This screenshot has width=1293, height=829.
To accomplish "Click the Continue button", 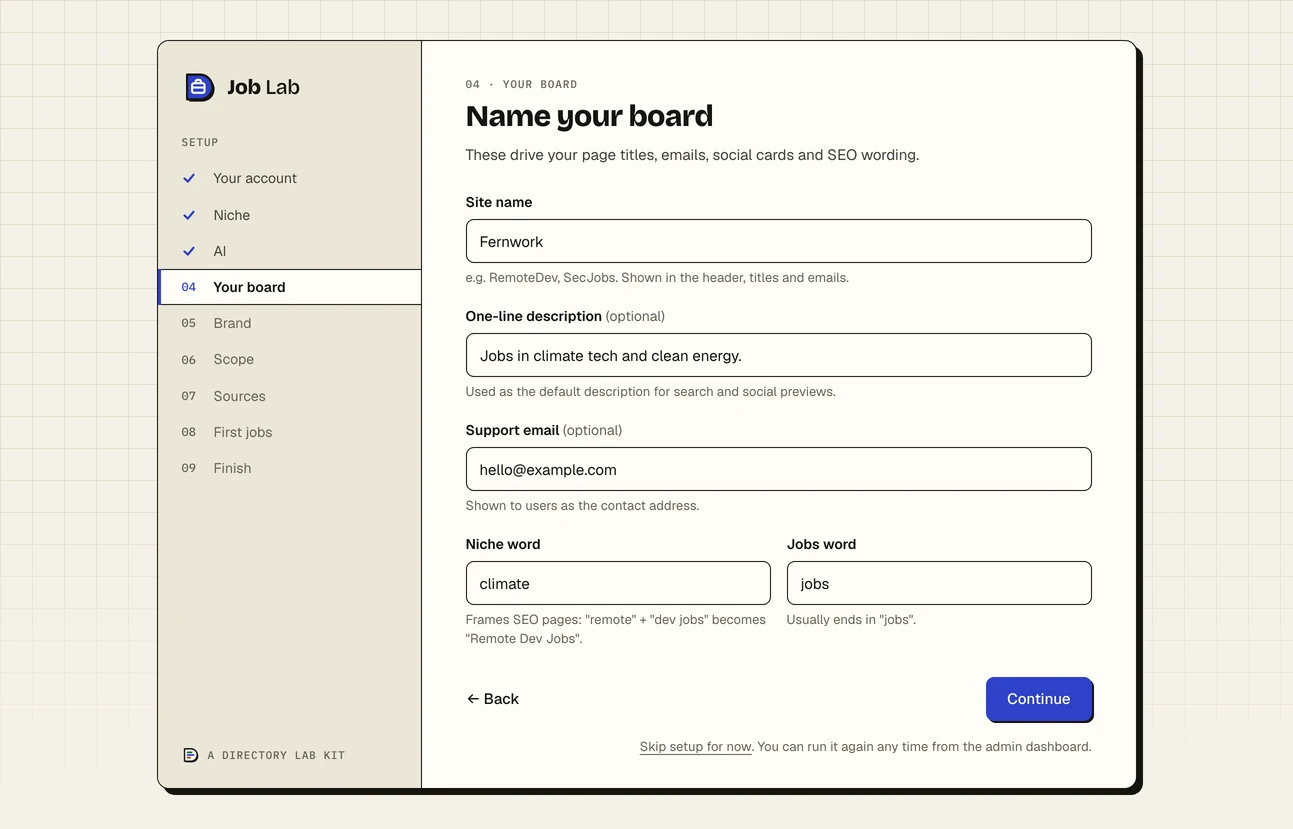I will 1039,699.
